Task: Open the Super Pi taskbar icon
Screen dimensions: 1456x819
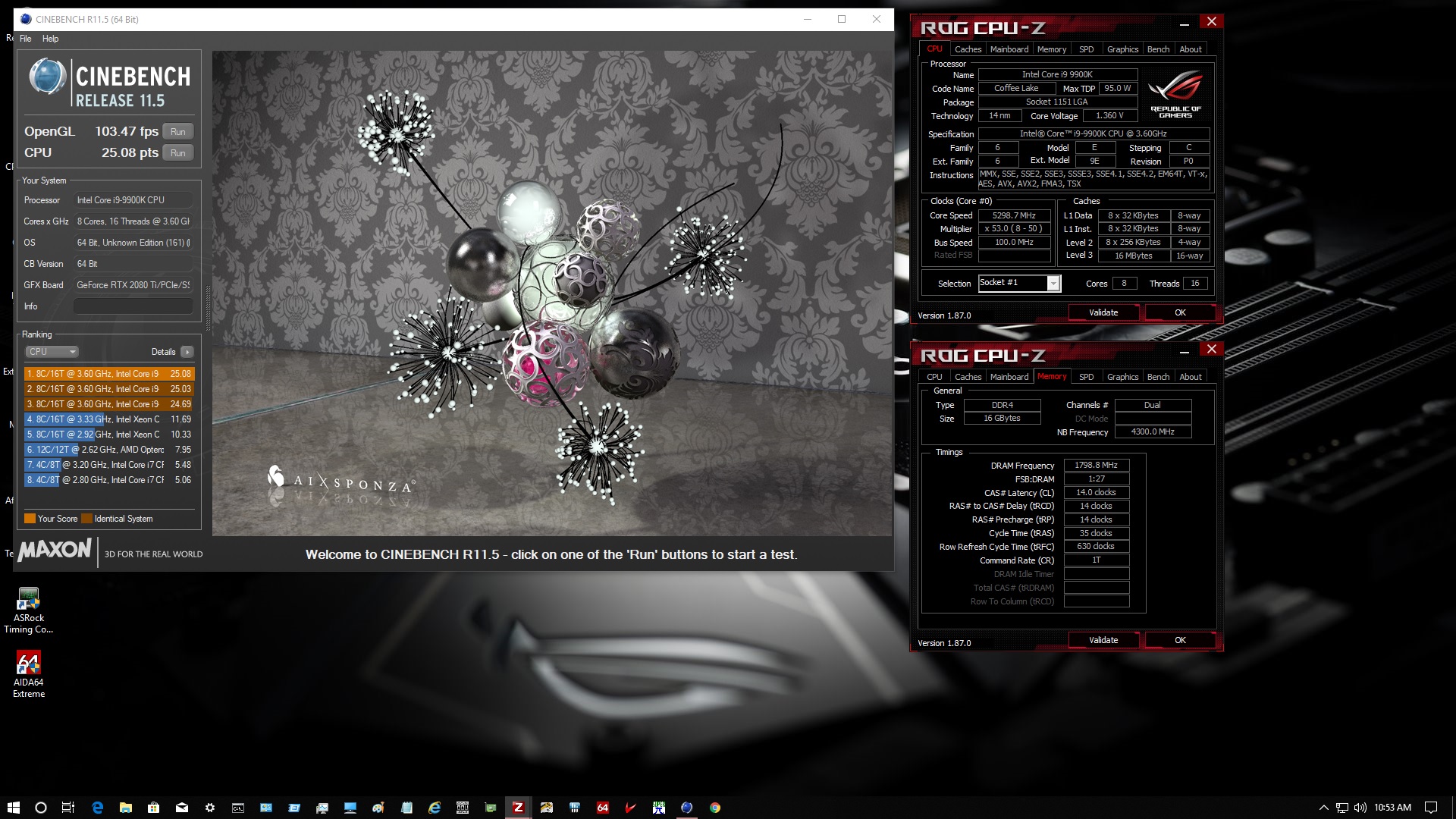Action: pyautogui.click(x=659, y=808)
